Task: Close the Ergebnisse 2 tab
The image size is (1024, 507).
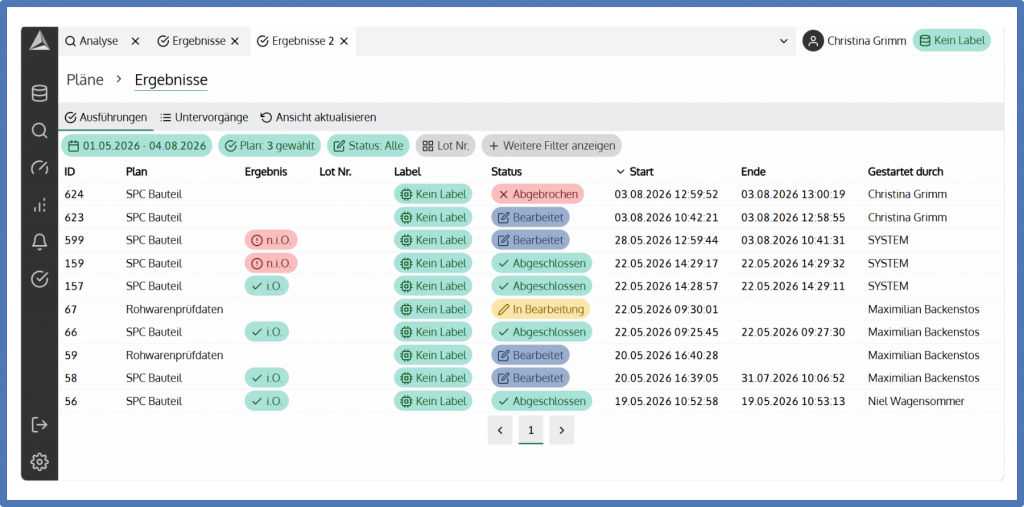Action: (x=344, y=41)
